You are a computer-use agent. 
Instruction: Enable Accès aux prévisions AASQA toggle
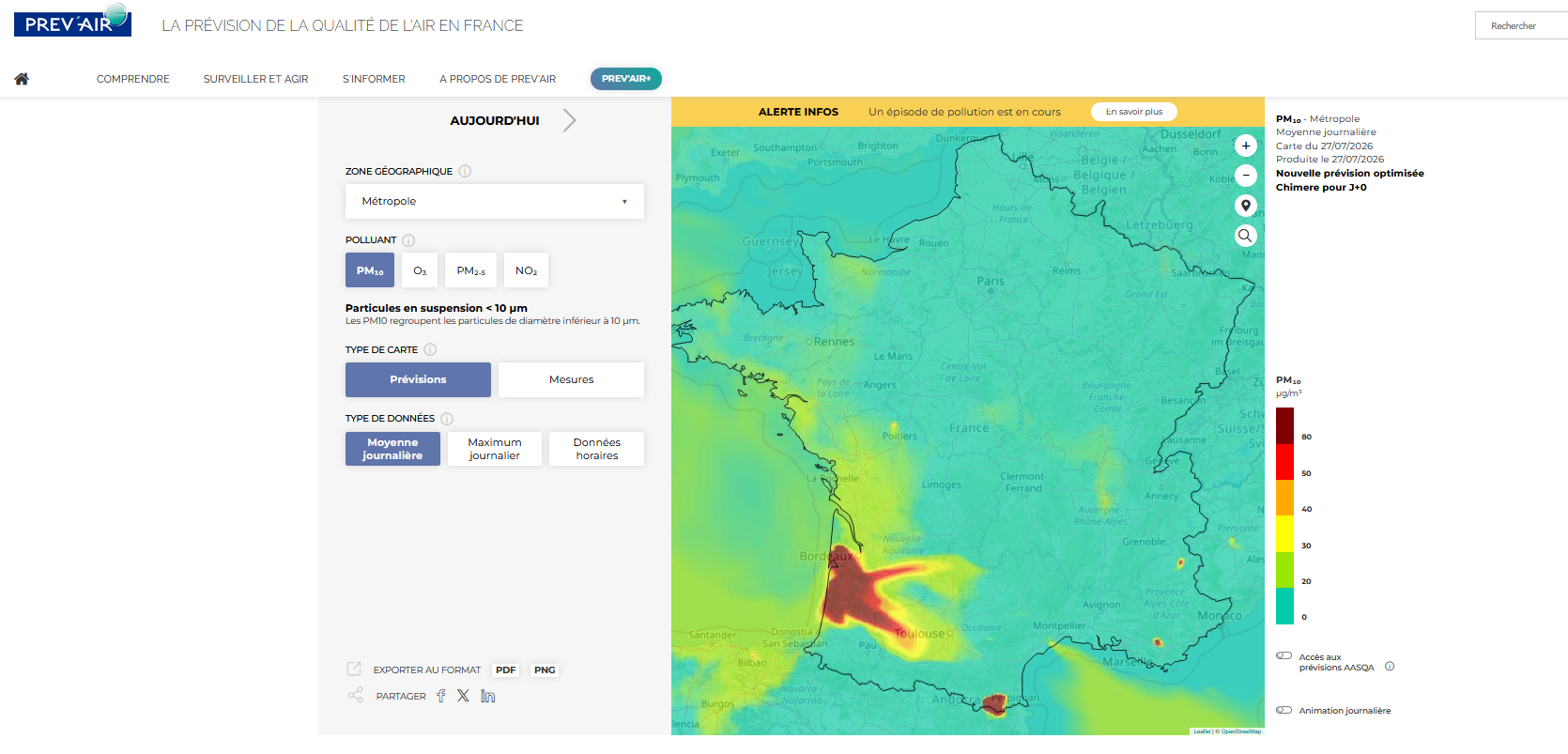click(x=1284, y=655)
